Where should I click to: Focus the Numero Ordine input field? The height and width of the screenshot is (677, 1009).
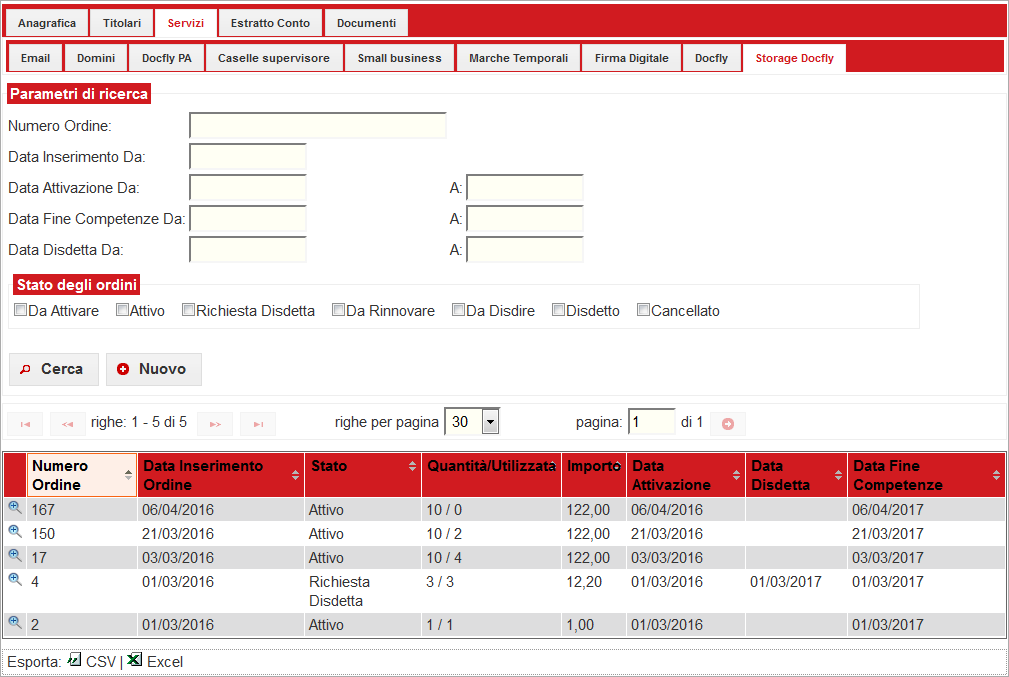[318, 125]
